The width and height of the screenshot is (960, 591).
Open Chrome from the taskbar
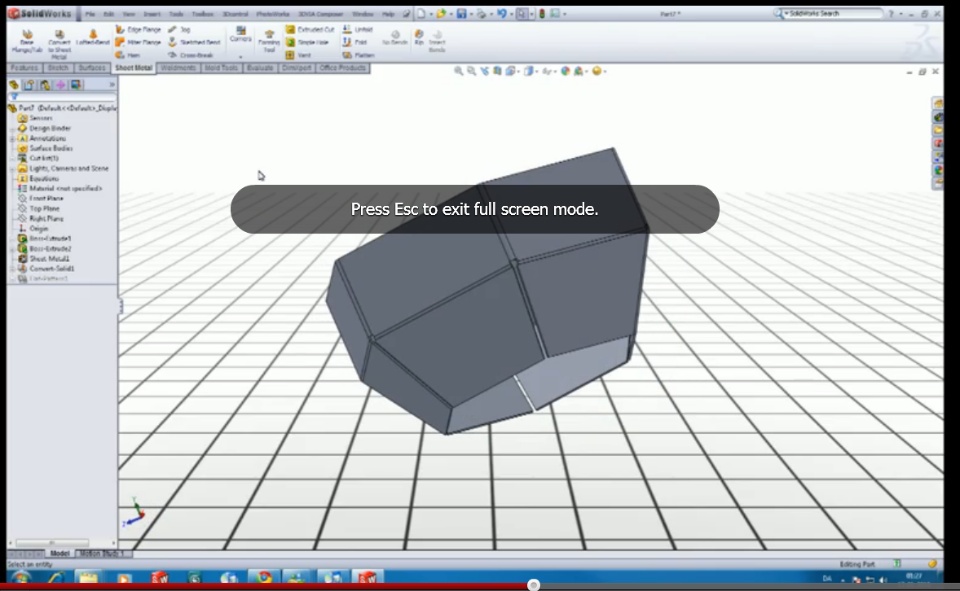(264, 578)
